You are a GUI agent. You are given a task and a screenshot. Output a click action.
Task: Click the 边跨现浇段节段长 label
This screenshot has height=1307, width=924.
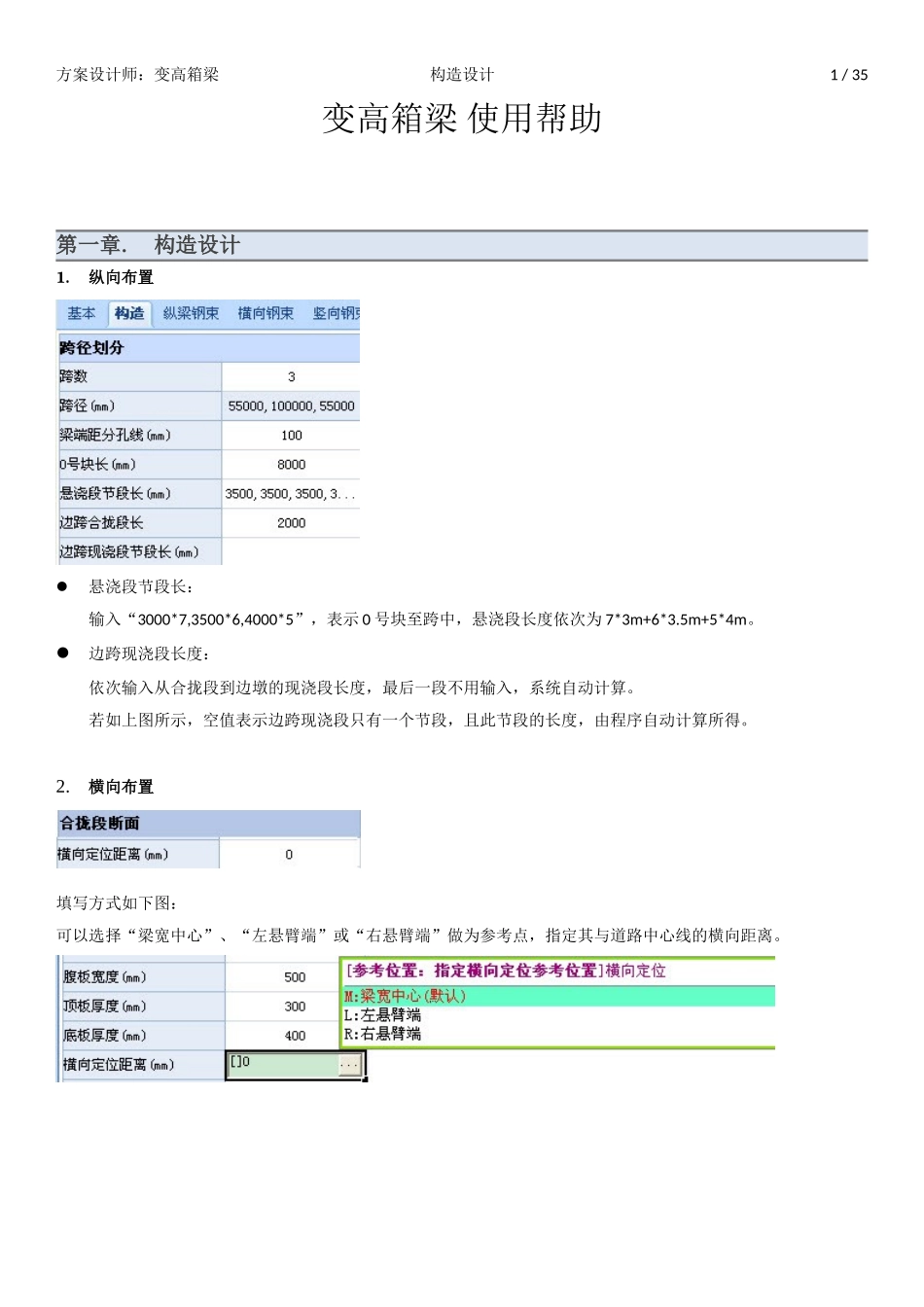tap(129, 551)
